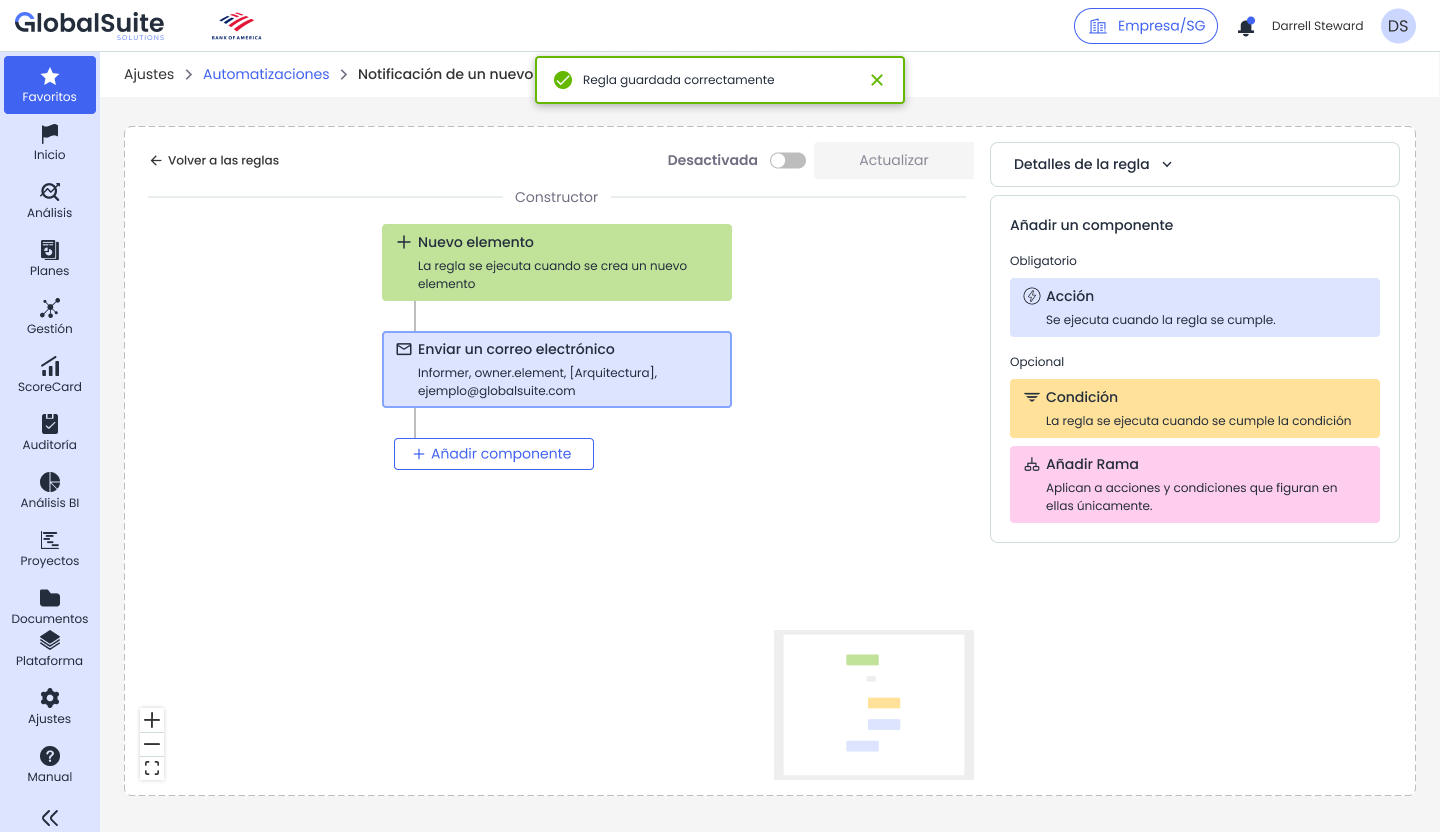Click the canvas minimap thumbnail
1440x832 pixels.
click(x=874, y=705)
